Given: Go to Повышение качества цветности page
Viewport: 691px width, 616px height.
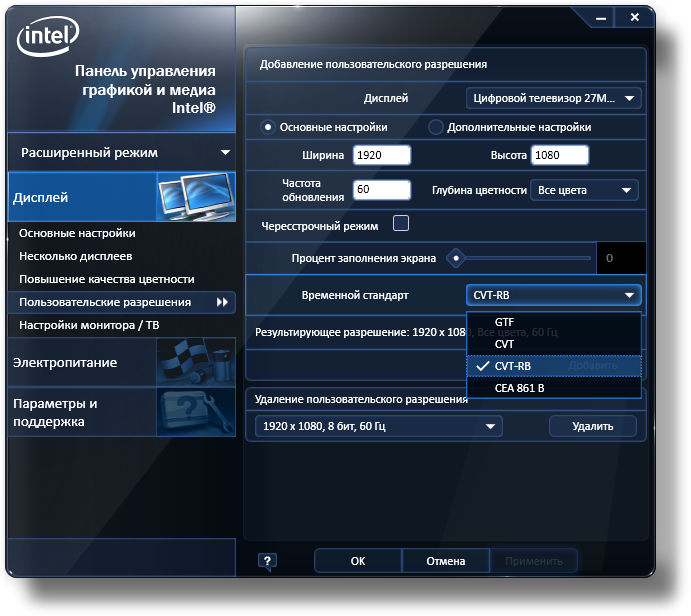Looking at the screenshot, I should pos(107,279).
